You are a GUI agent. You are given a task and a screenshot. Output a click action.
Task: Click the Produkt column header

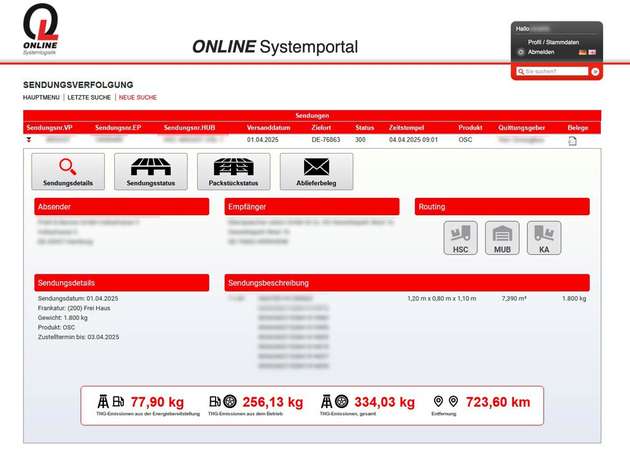470,128
